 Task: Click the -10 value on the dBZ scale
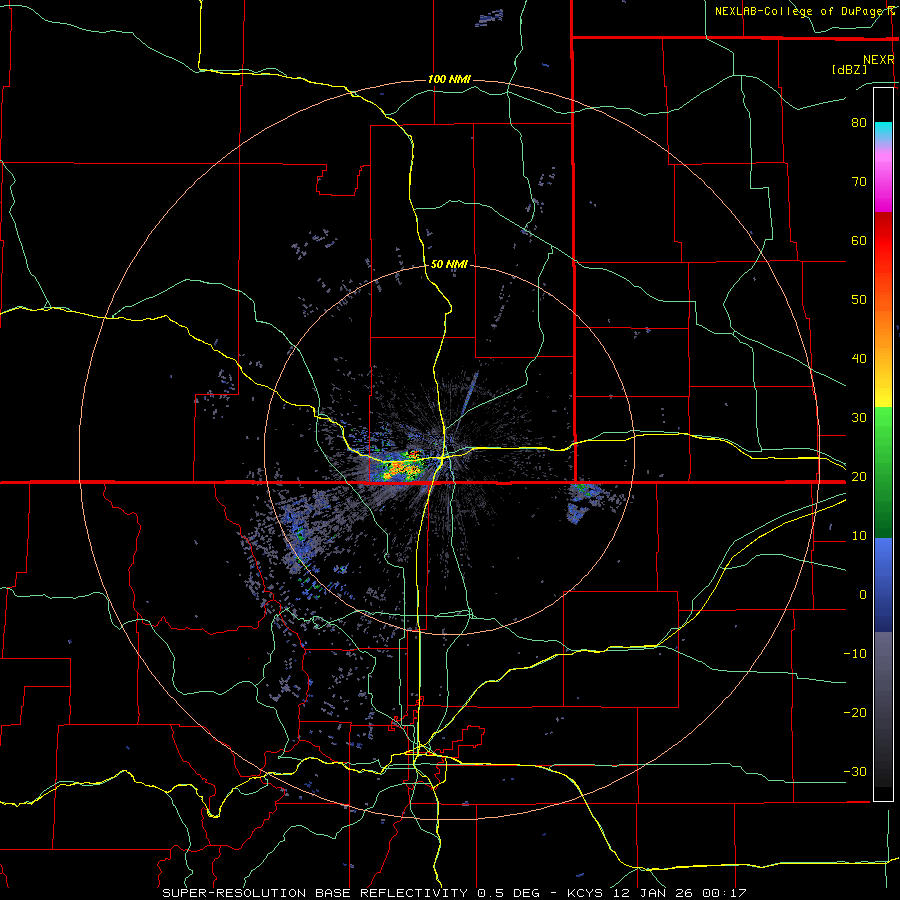(855, 654)
